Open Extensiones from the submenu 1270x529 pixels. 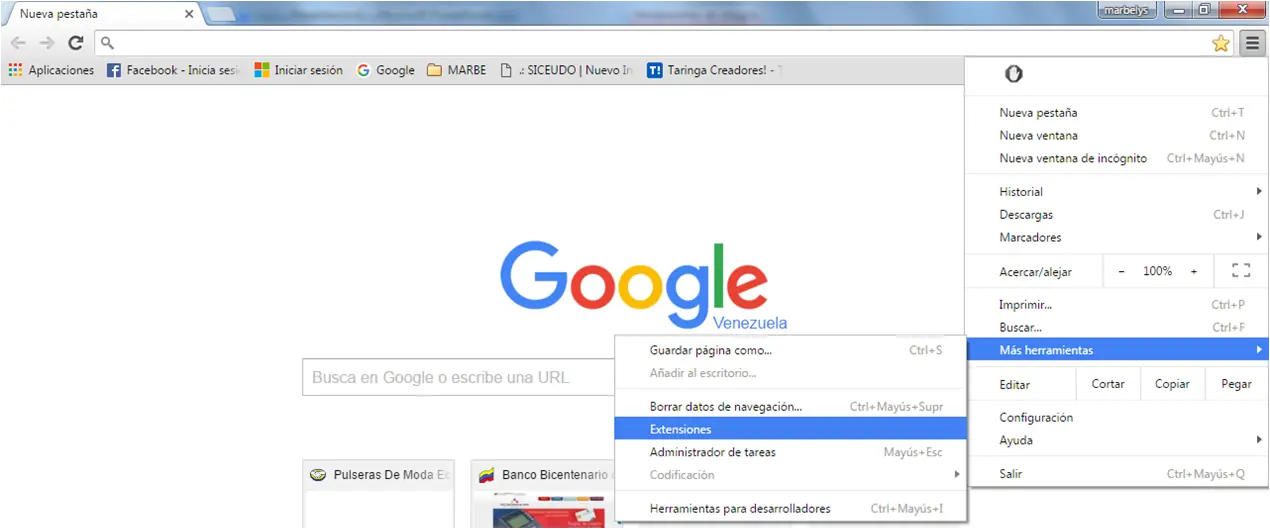point(791,429)
